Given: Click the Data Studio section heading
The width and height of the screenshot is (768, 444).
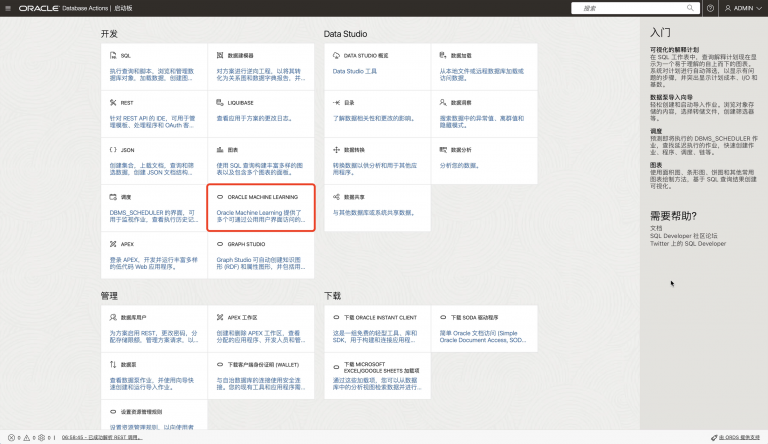Looking at the screenshot, I should tap(345, 34).
